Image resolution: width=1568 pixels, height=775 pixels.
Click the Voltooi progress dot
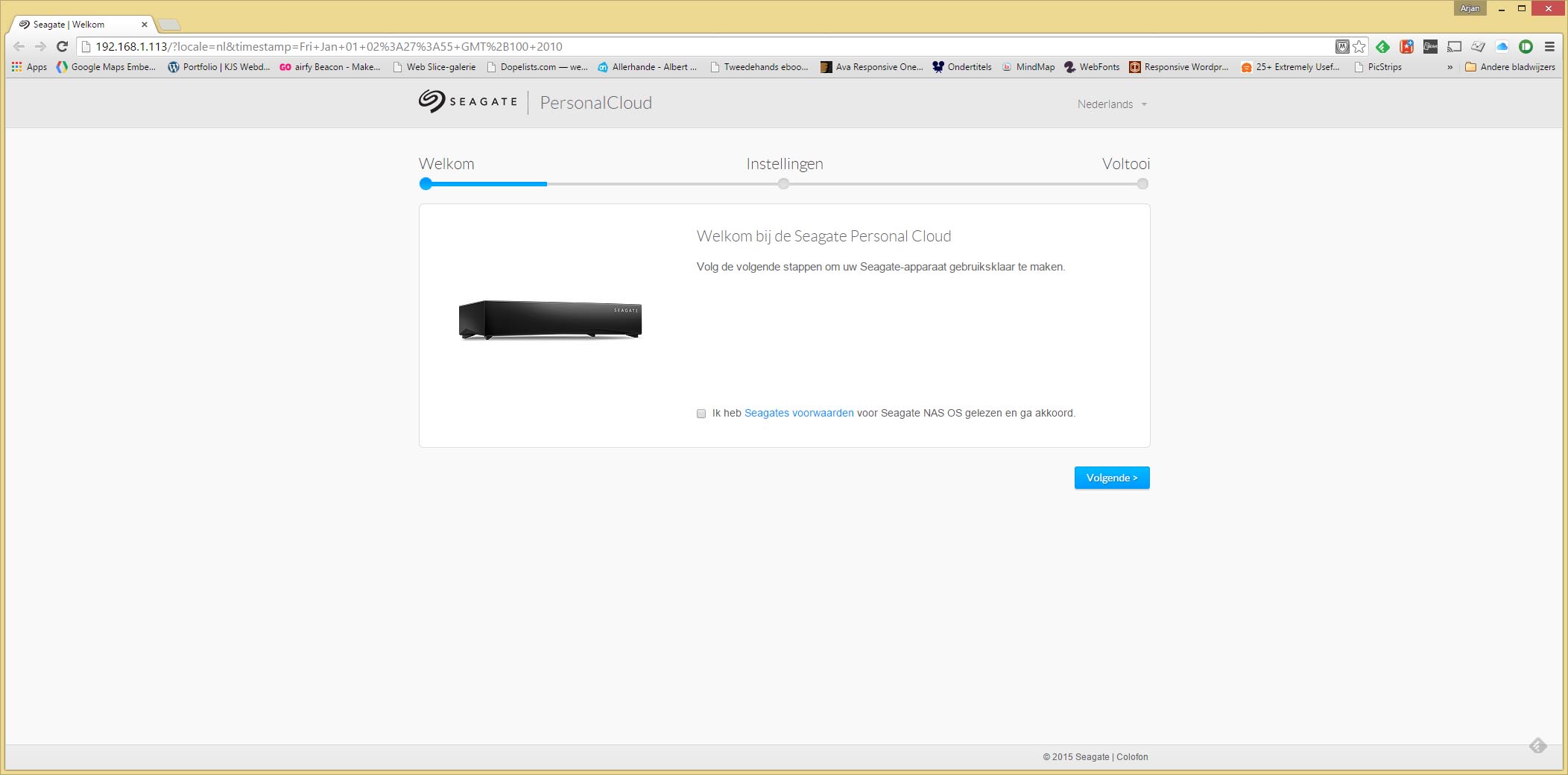(1142, 184)
